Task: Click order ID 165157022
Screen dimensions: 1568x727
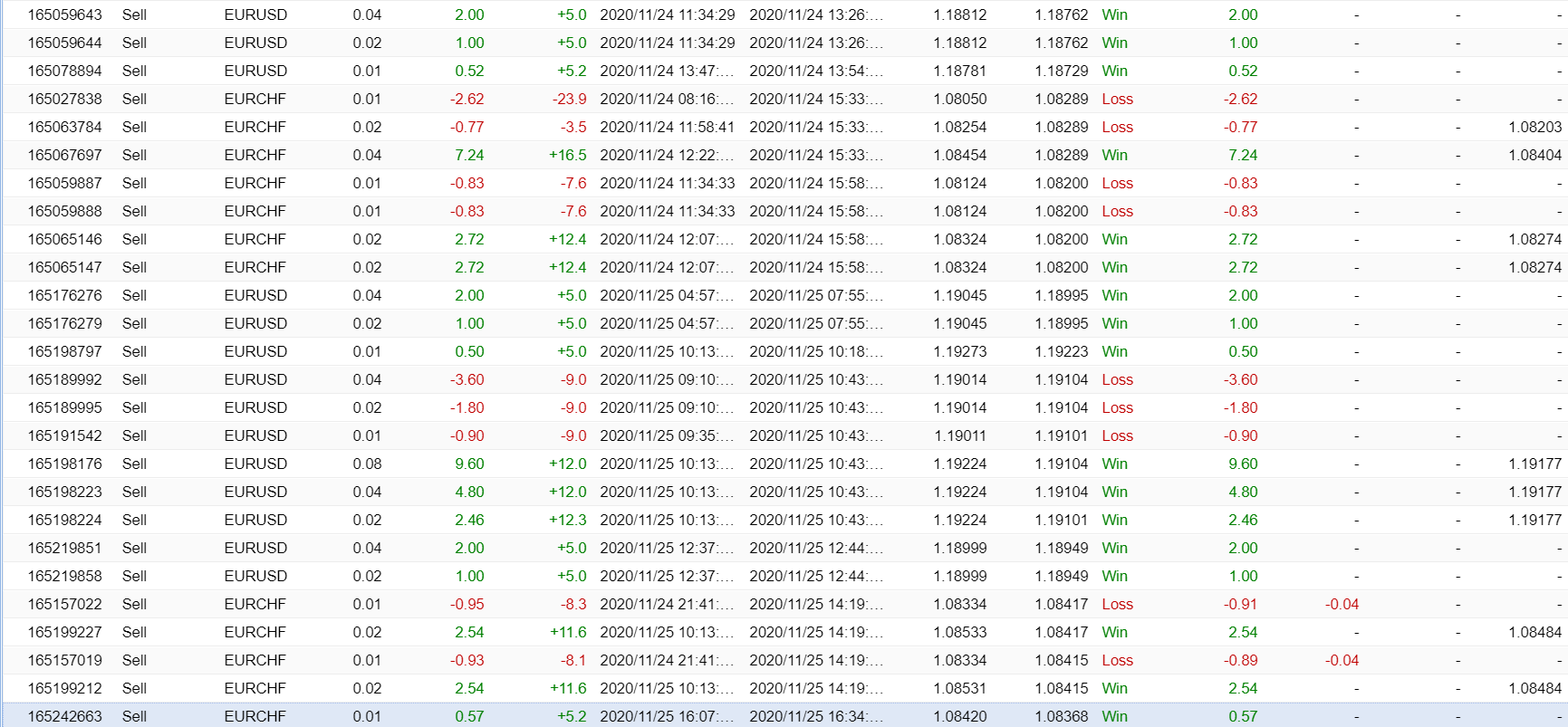Action: (x=64, y=604)
